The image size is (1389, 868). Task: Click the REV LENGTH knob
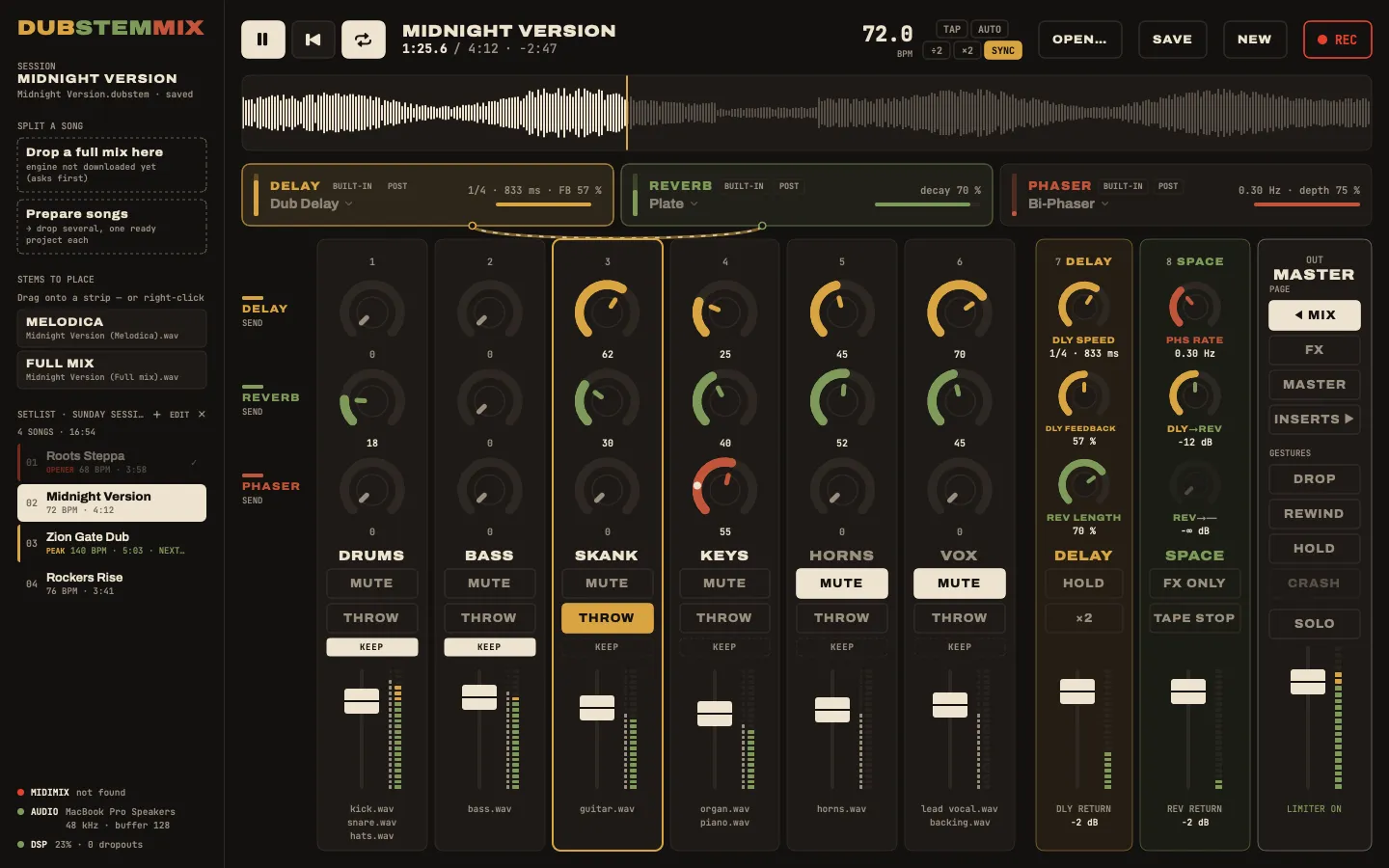[x=1083, y=484]
